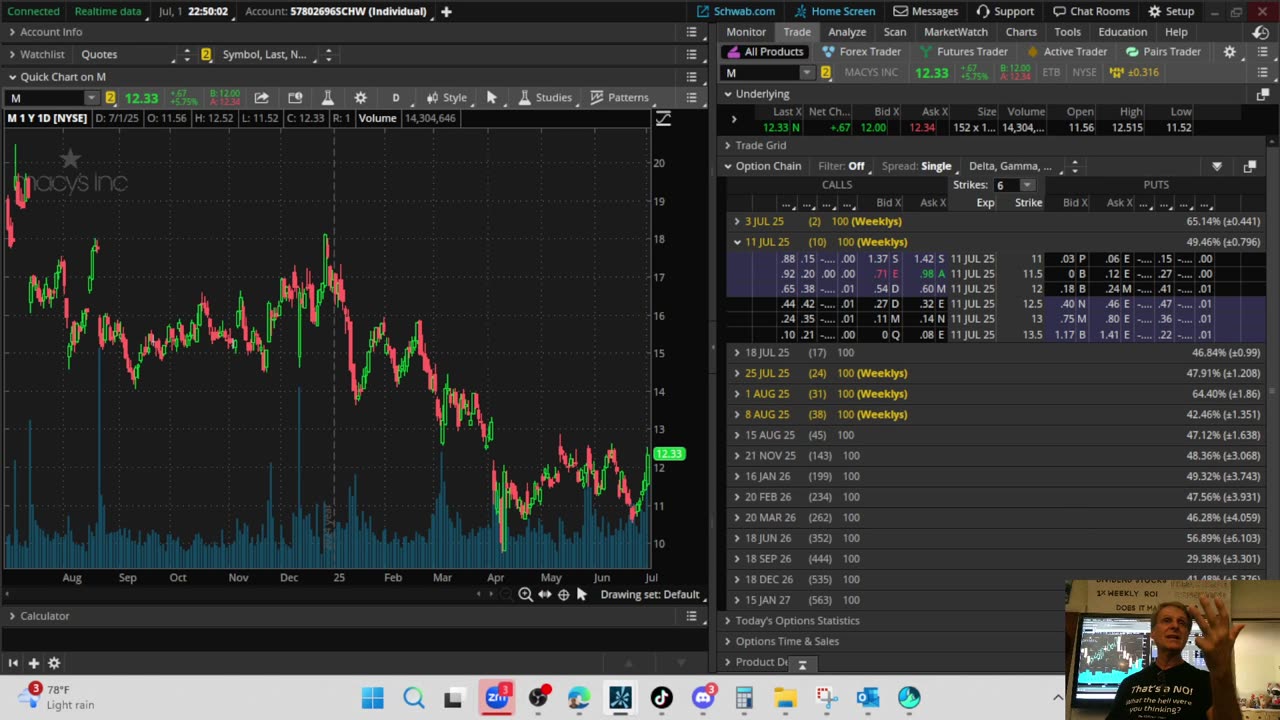The image size is (1280, 720).
Task: Go to the MarketWatch tab
Action: 956,32
